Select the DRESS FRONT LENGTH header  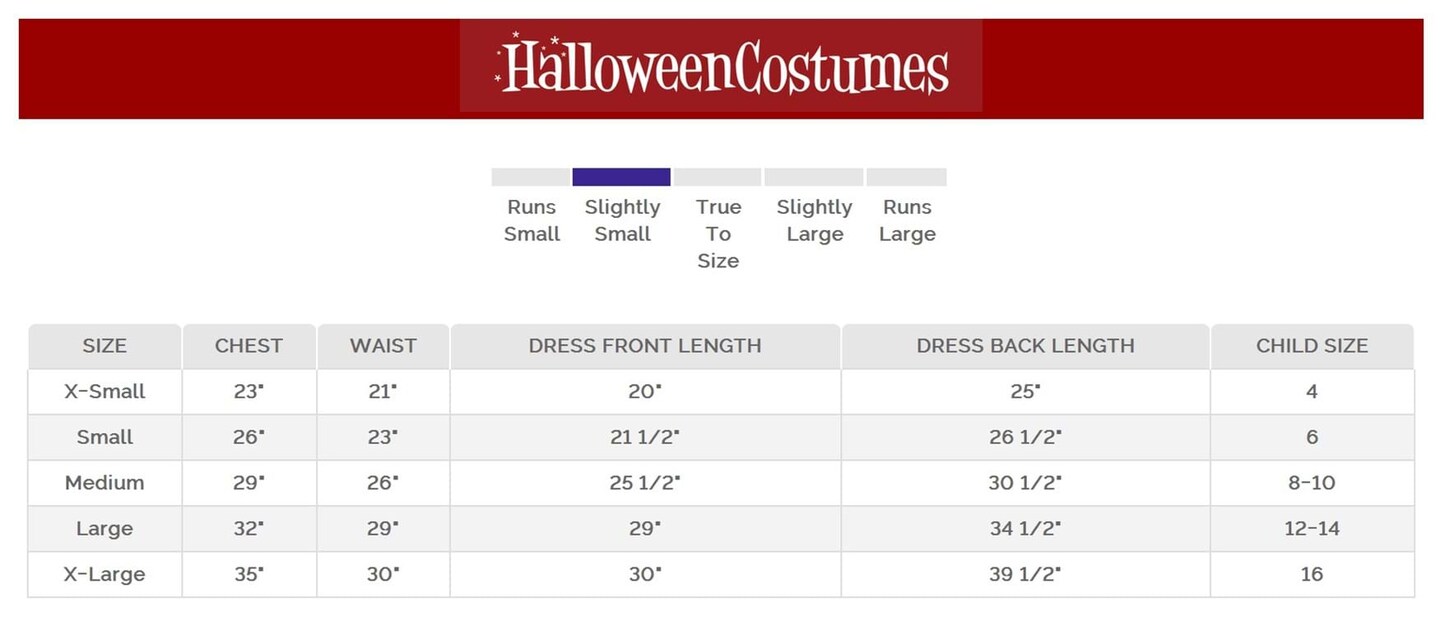(645, 346)
